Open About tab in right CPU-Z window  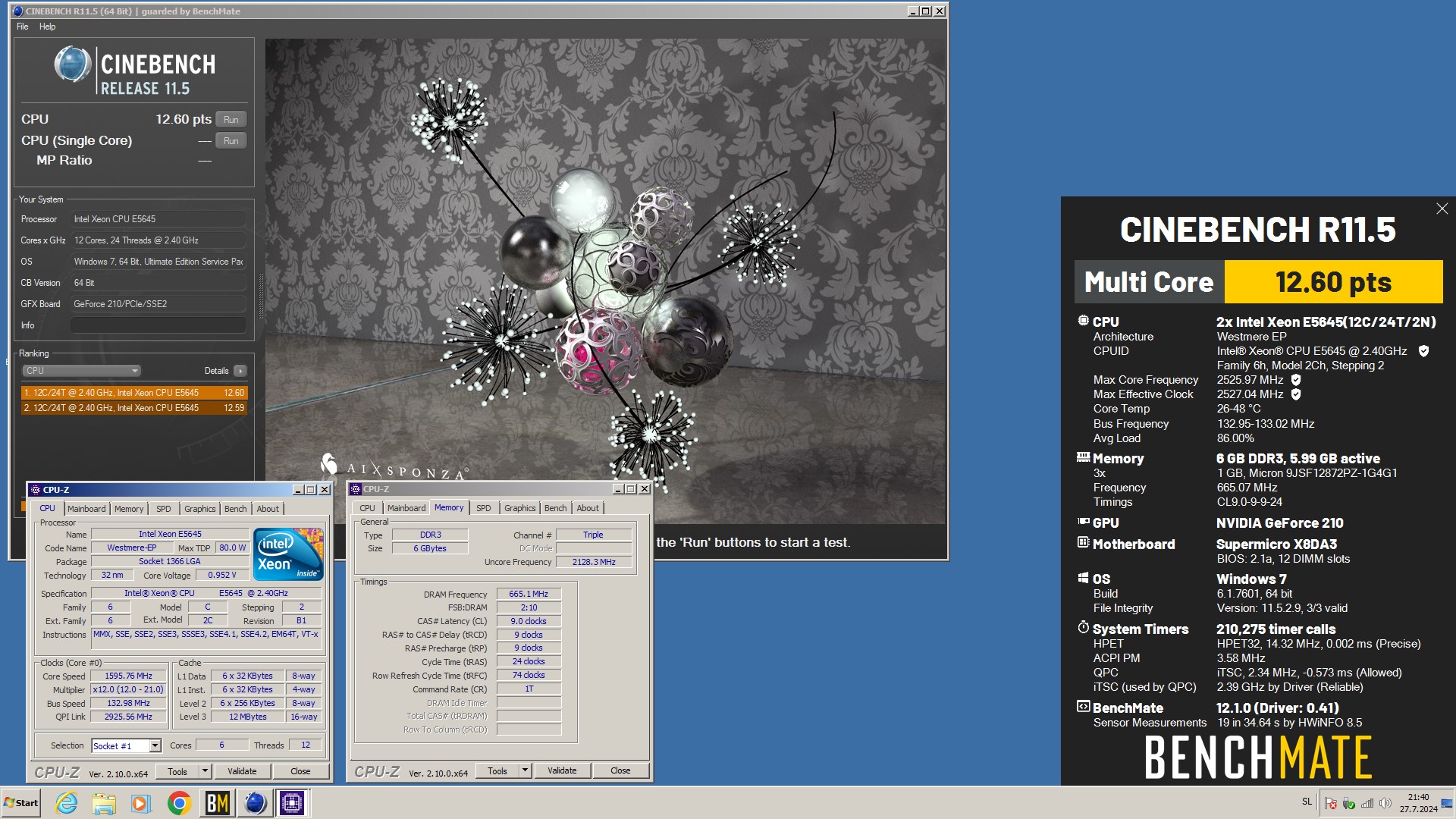588,508
